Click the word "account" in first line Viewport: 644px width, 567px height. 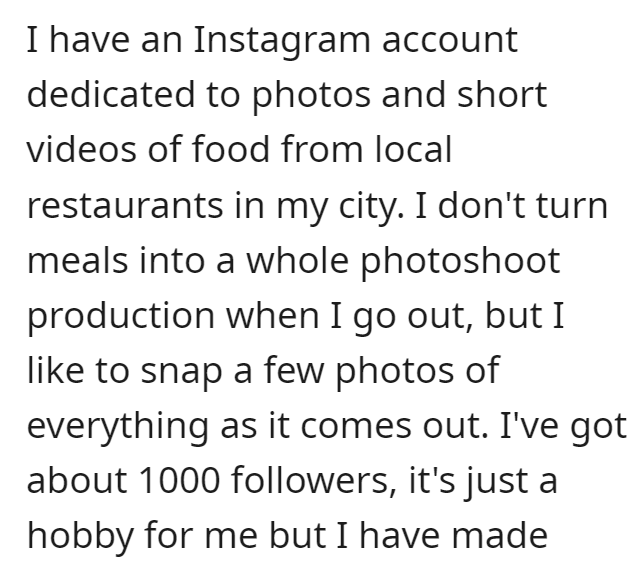[450, 42]
